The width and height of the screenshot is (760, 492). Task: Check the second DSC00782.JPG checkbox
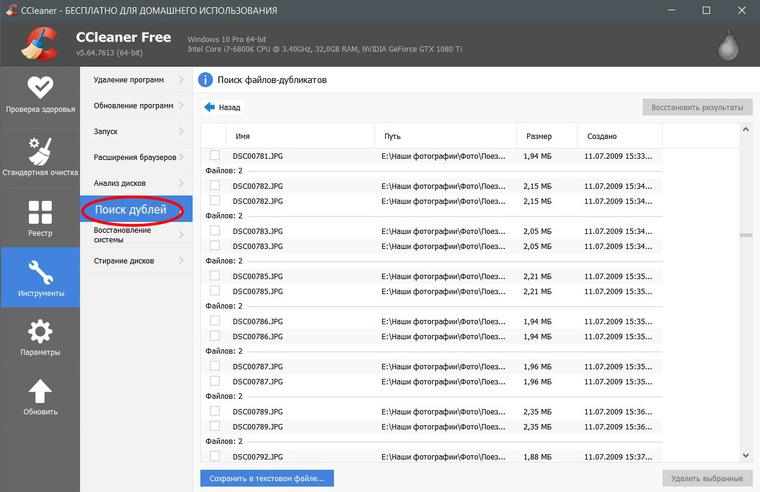tap(215, 200)
